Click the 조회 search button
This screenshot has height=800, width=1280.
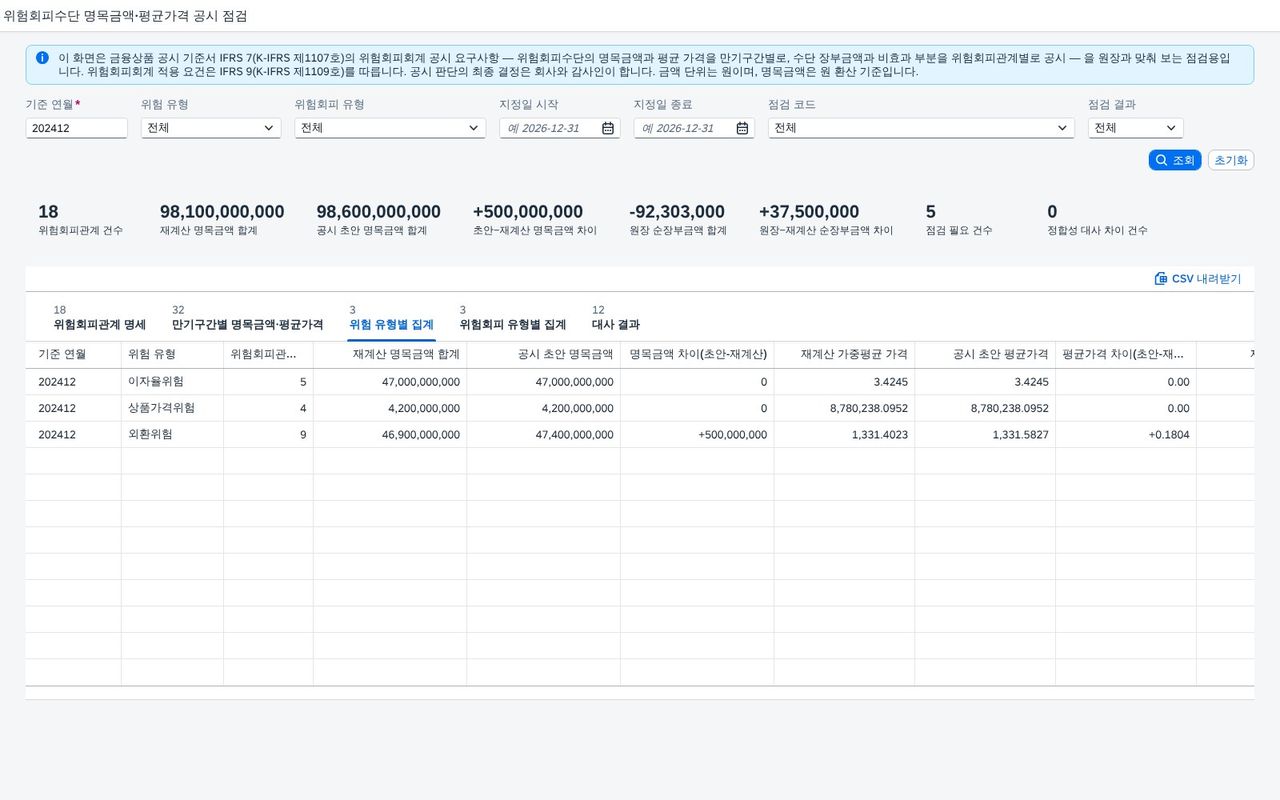1175,160
